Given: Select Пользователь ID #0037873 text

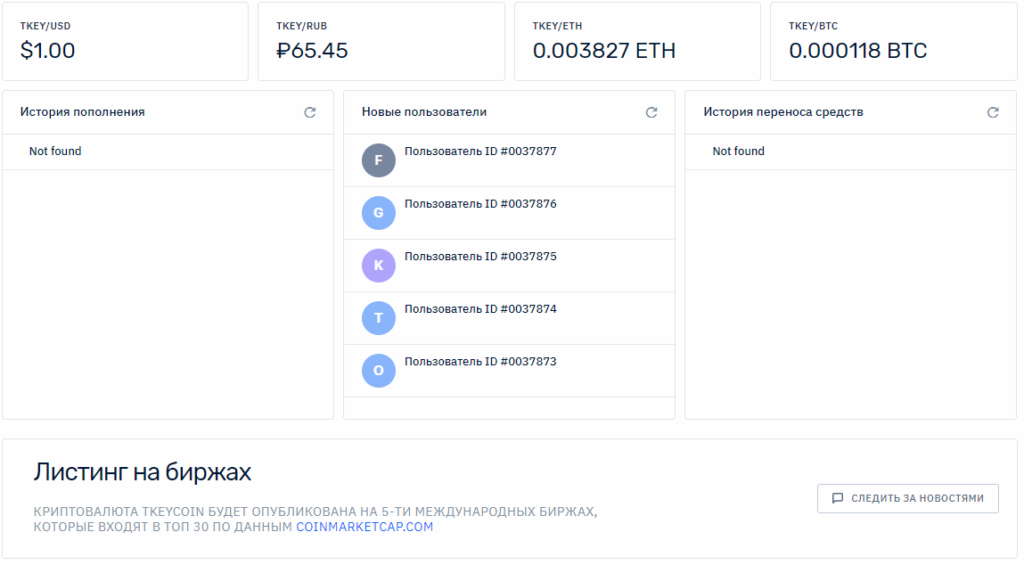Looking at the screenshot, I should (x=481, y=362).
